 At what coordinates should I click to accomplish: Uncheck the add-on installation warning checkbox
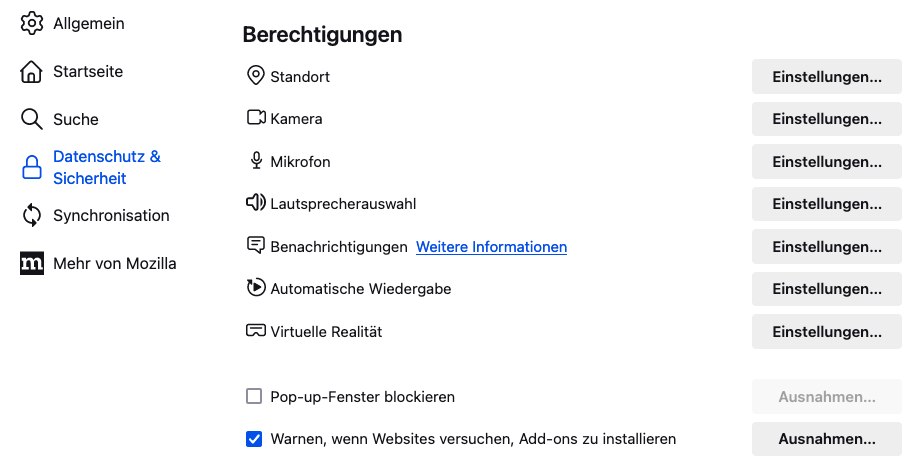point(254,439)
